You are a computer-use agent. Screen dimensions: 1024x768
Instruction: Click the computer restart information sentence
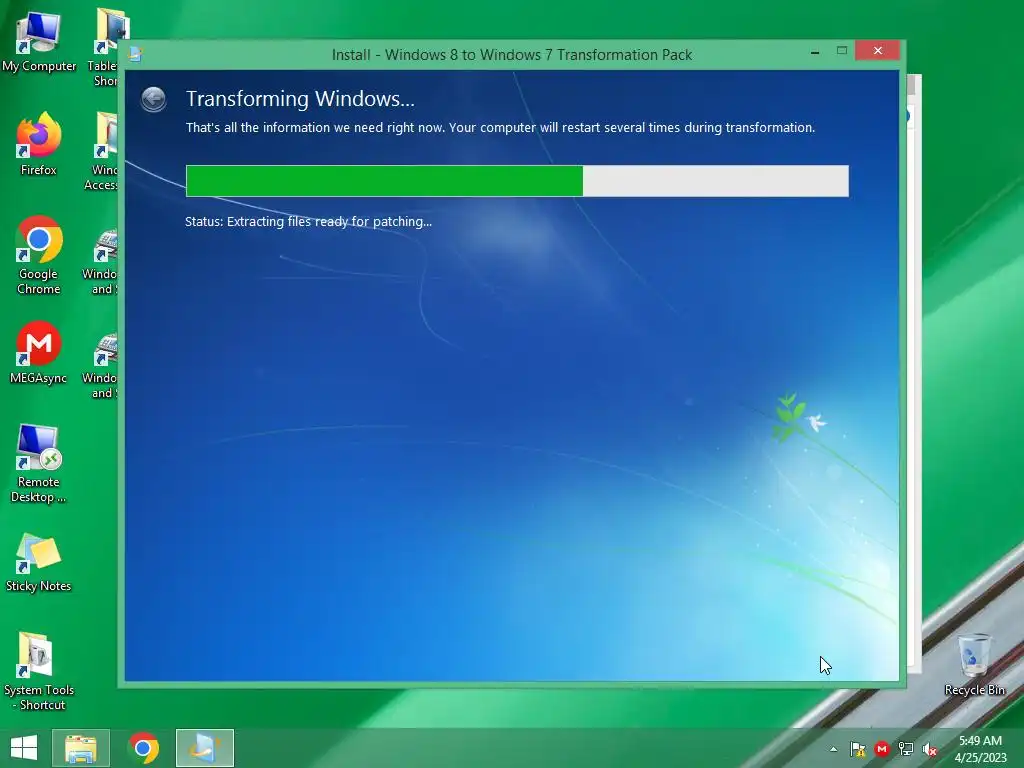pos(500,127)
